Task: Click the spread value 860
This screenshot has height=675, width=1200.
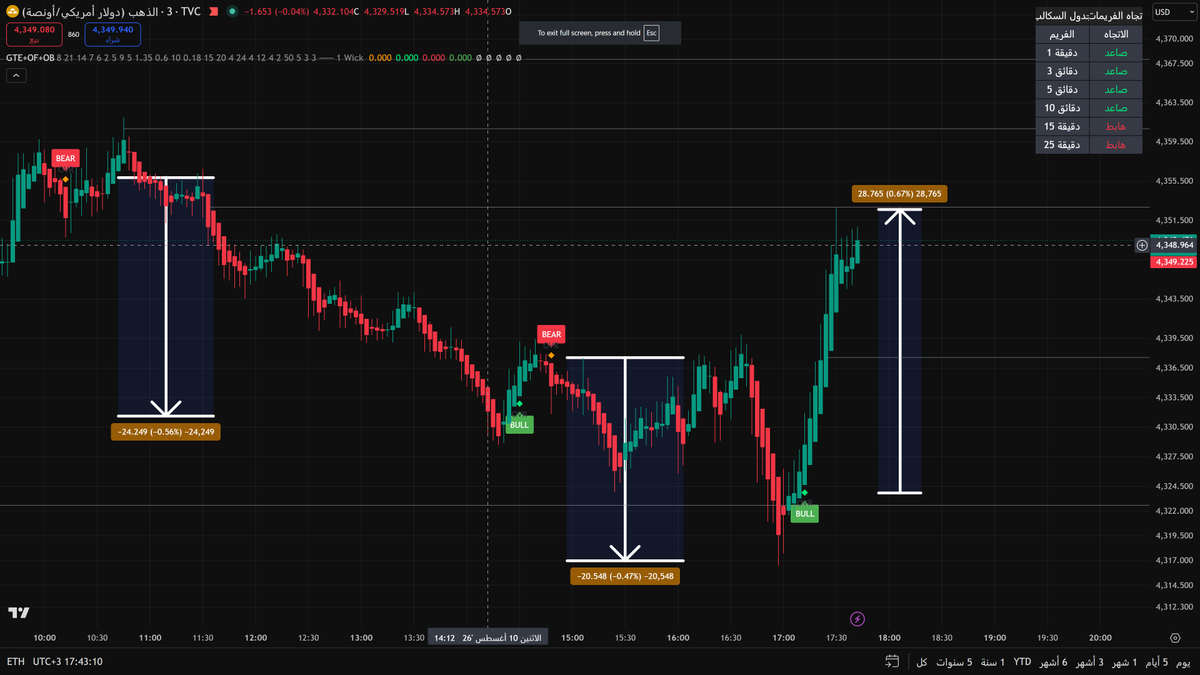Action: (x=74, y=34)
